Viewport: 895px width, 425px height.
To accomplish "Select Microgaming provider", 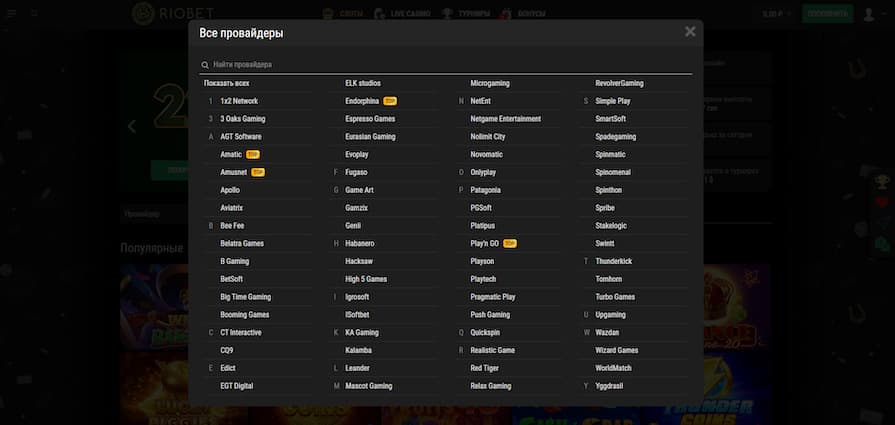I will 490,83.
